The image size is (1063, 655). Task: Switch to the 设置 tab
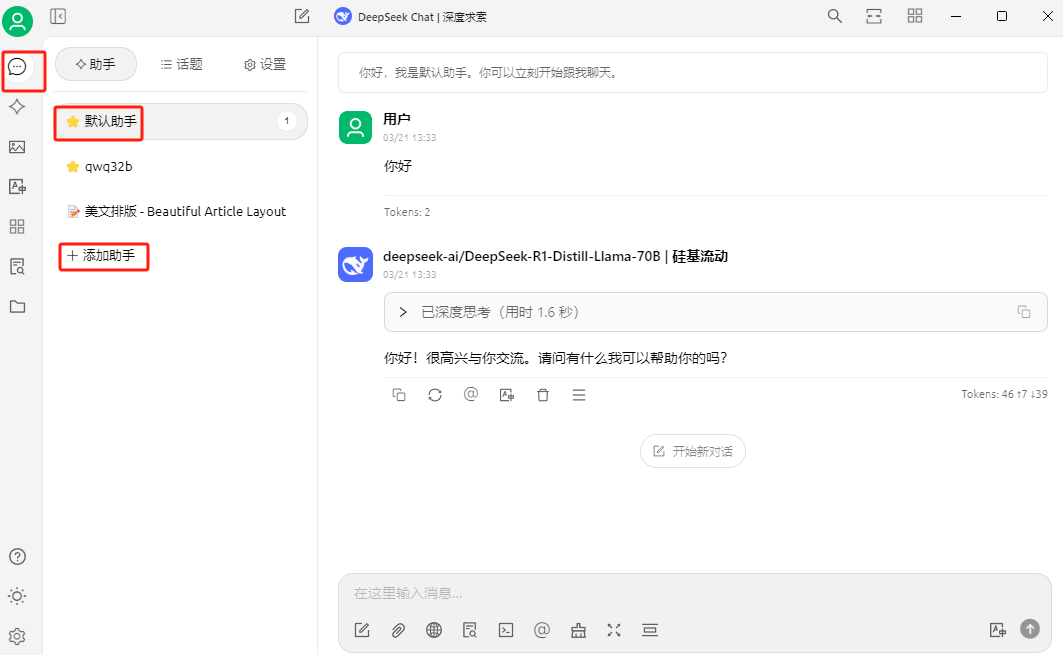click(x=265, y=64)
